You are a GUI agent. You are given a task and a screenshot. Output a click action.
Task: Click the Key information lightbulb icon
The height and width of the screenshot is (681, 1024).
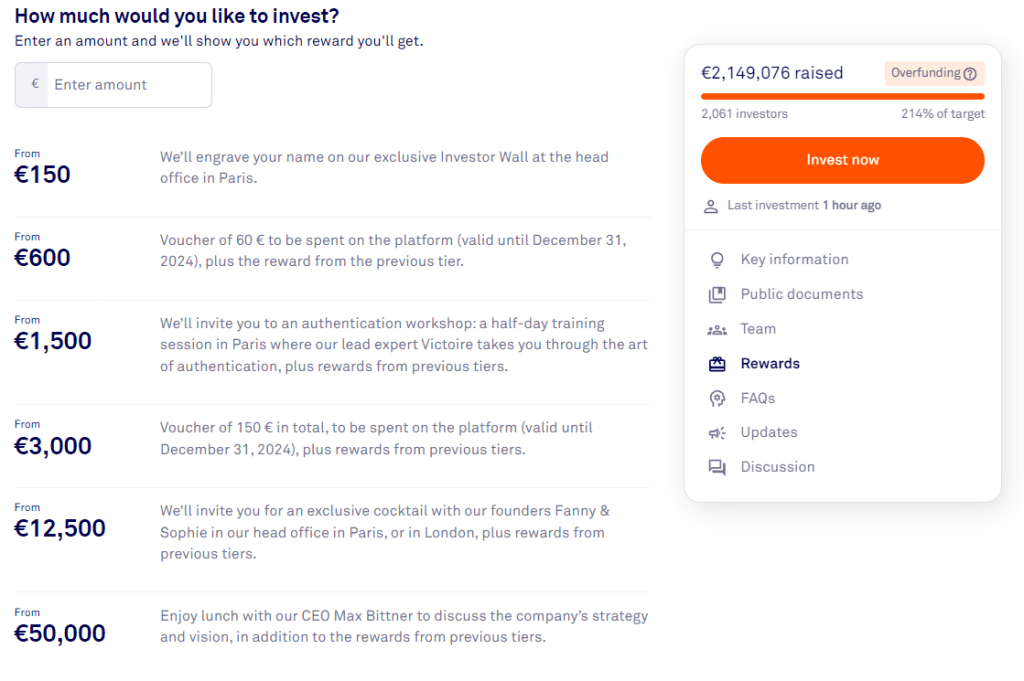pyautogui.click(x=716, y=260)
